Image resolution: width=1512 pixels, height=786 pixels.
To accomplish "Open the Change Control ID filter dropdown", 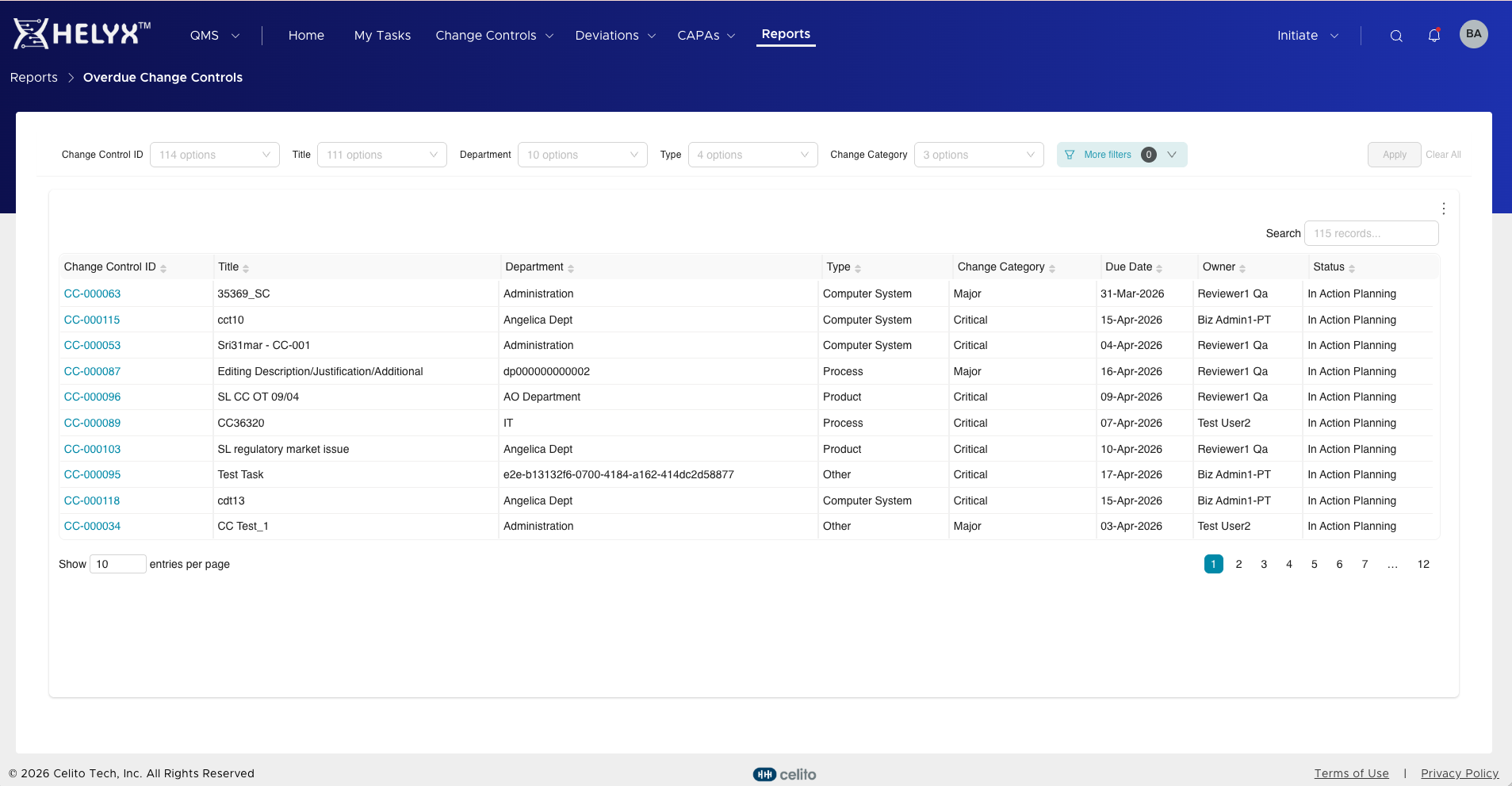I will pyautogui.click(x=215, y=155).
